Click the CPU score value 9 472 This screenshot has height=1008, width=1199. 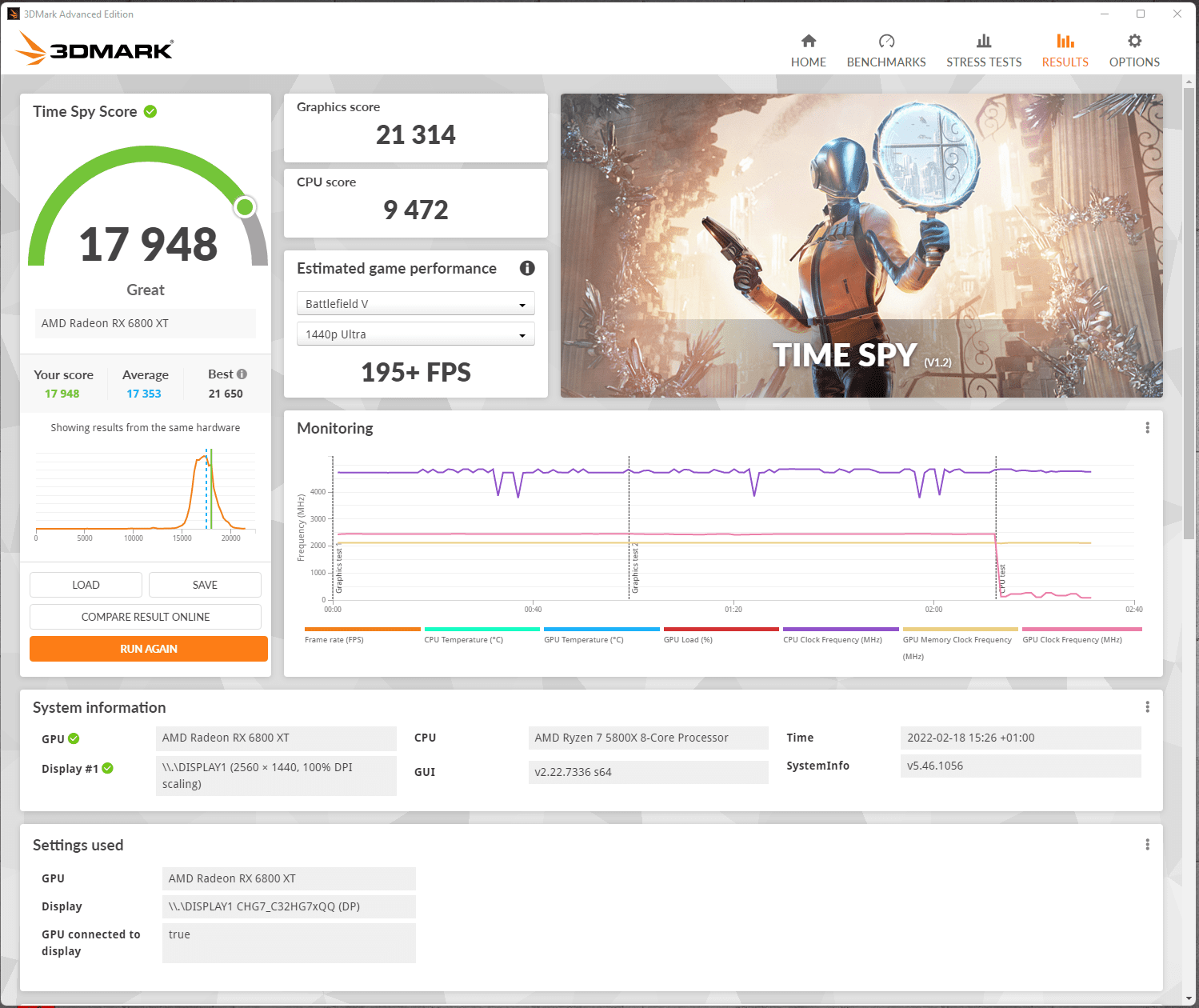pos(416,210)
